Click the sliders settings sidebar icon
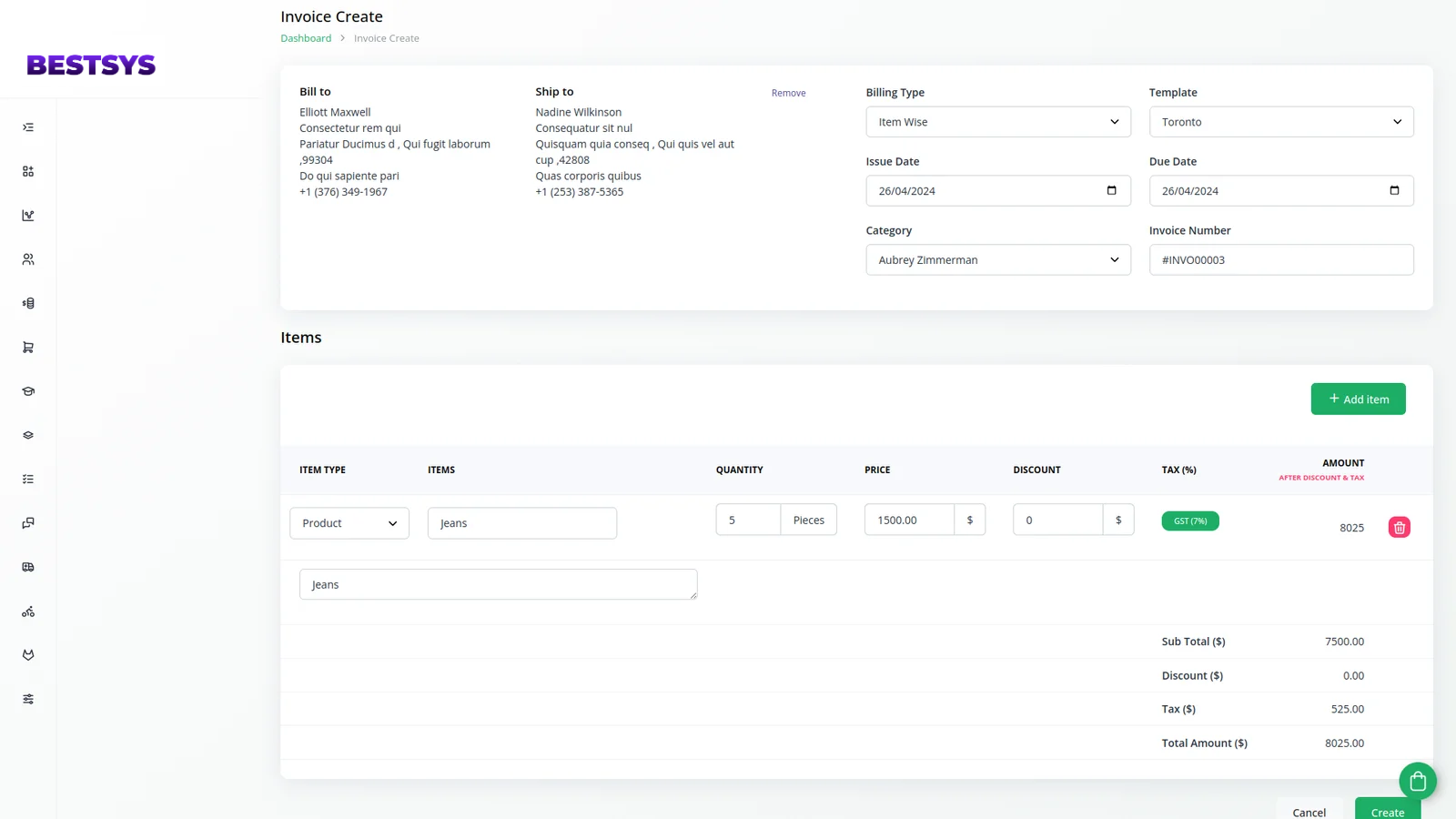The width and height of the screenshot is (1456, 819). tap(28, 699)
